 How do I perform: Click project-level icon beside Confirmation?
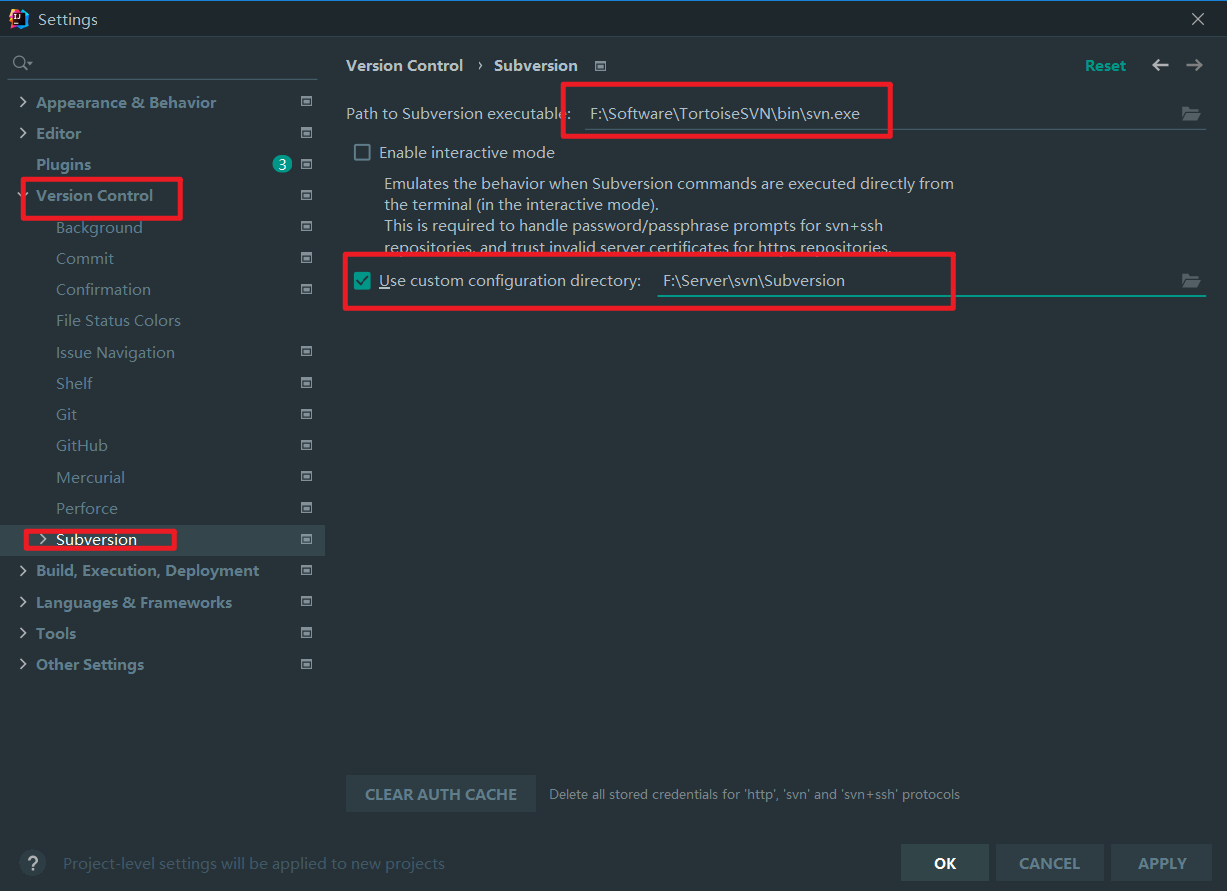coord(306,289)
